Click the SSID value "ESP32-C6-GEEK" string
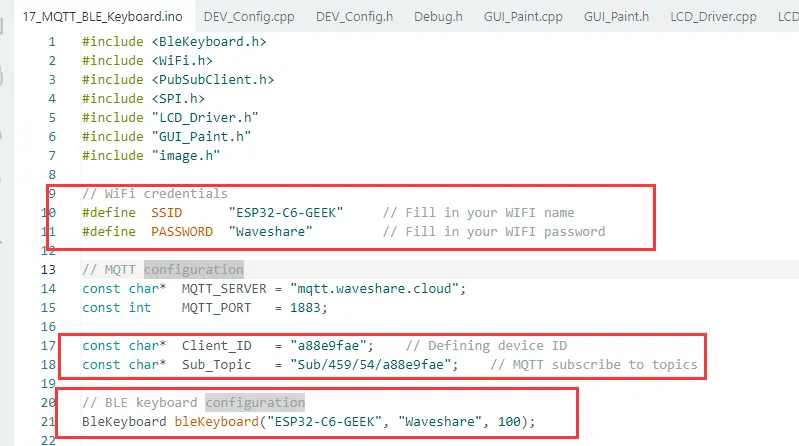 coord(286,213)
